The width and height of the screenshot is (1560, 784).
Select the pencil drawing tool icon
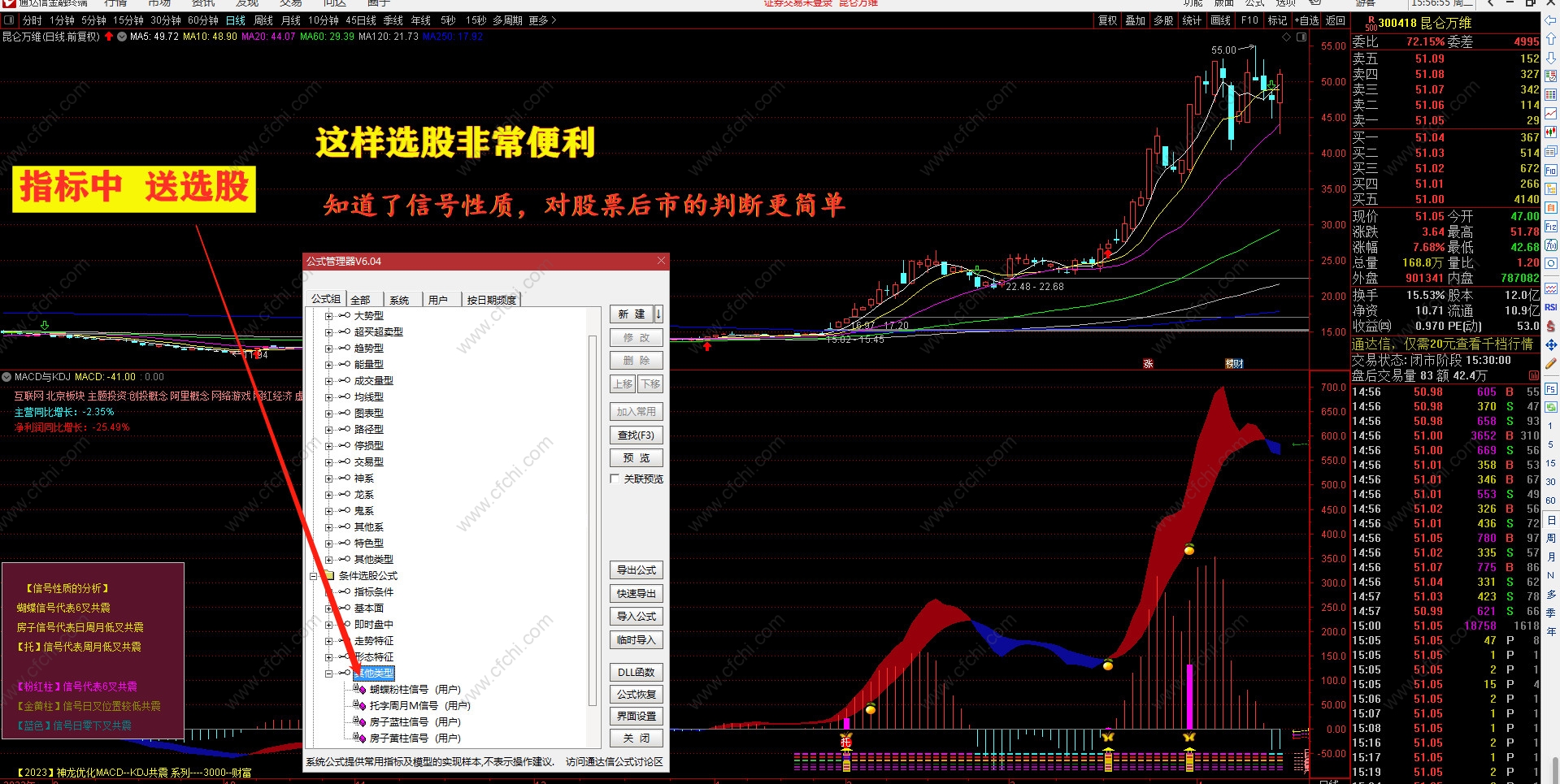(1551, 364)
